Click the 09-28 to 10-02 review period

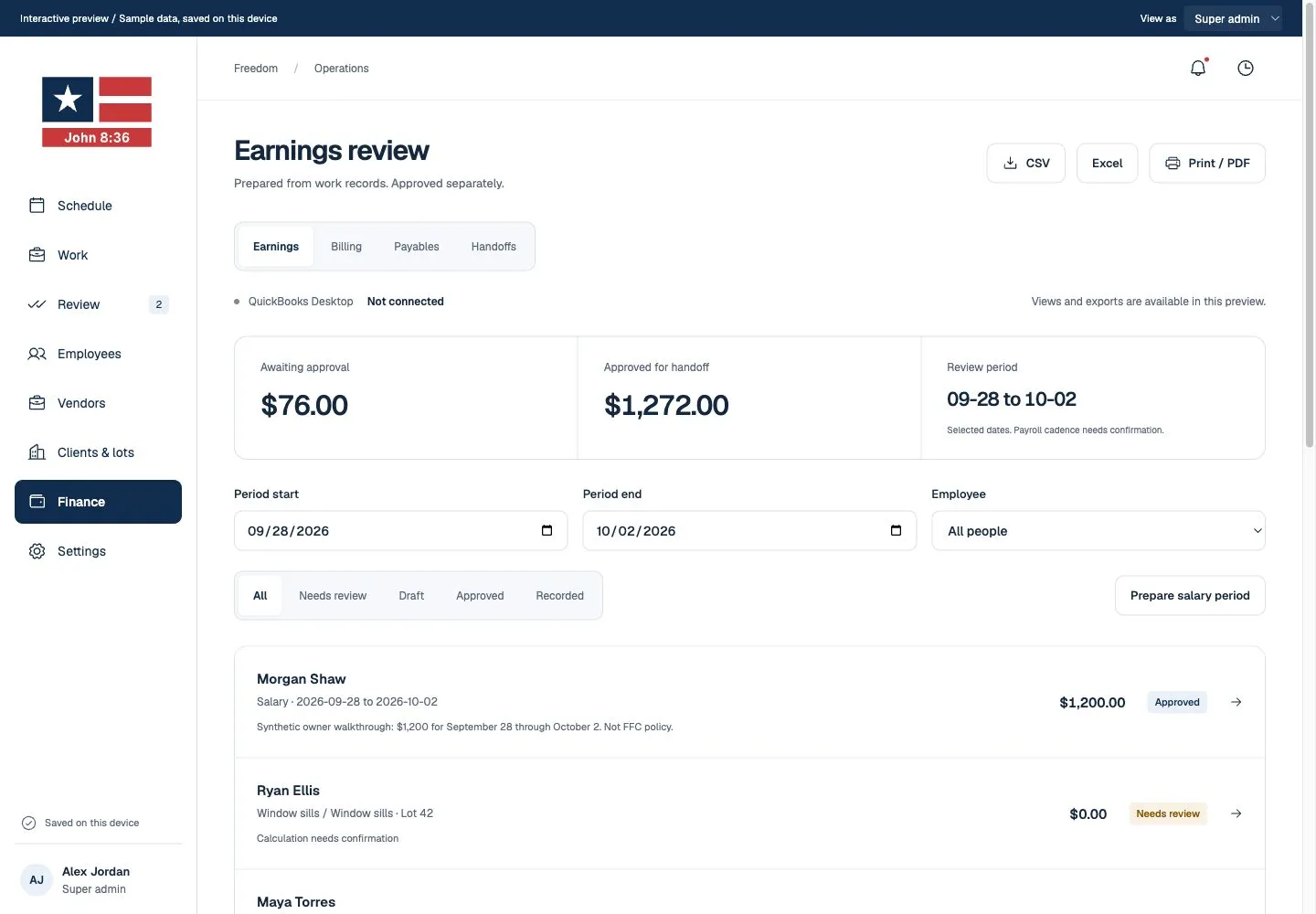coord(1012,399)
